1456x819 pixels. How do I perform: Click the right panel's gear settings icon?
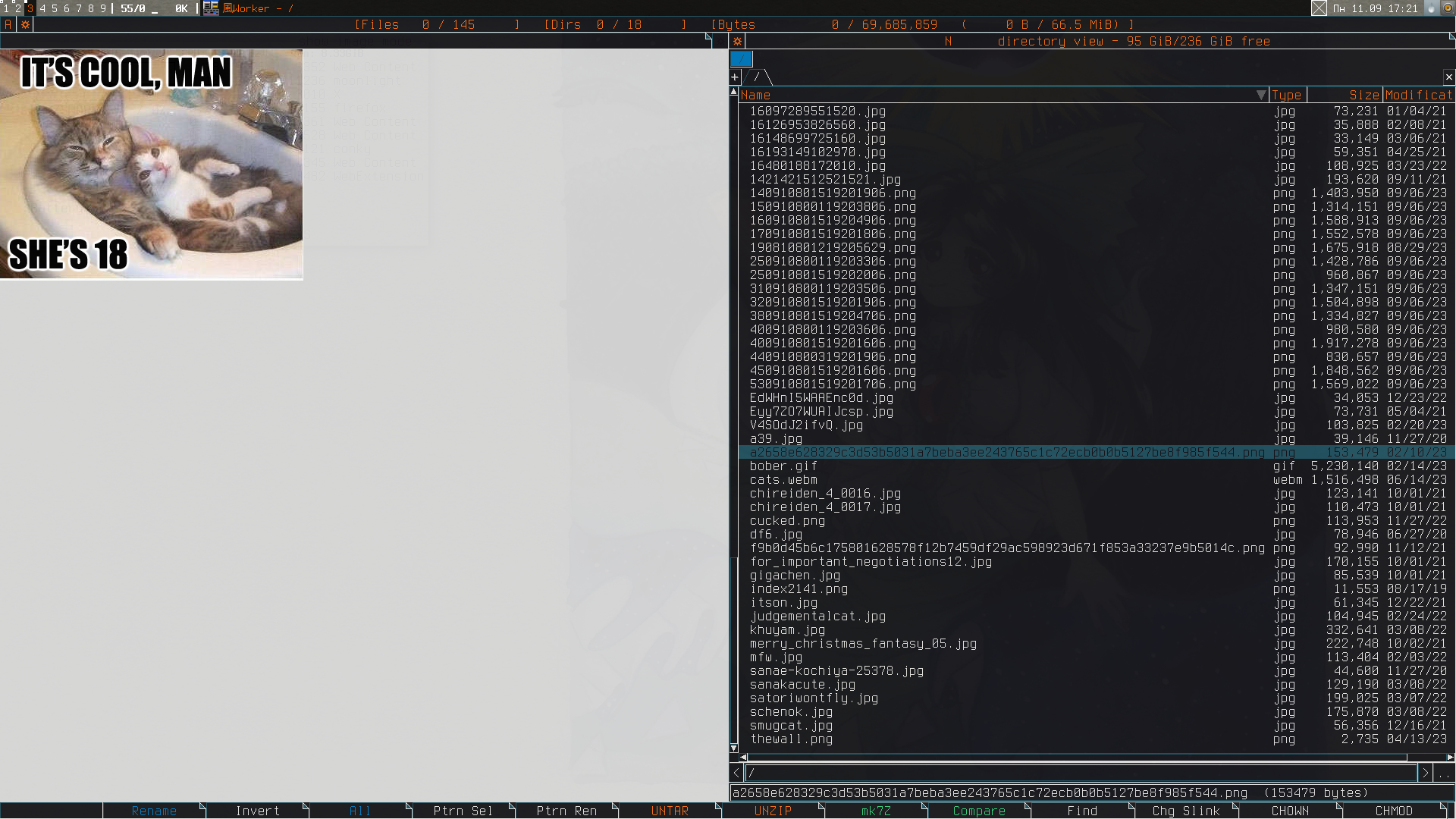pos(737,41)
